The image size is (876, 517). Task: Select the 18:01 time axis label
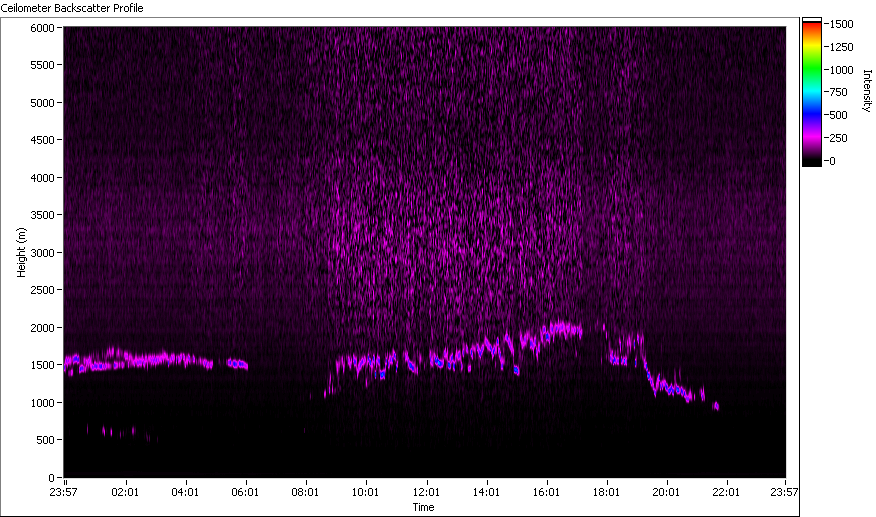pyautogui.click(x=606, y=492)
